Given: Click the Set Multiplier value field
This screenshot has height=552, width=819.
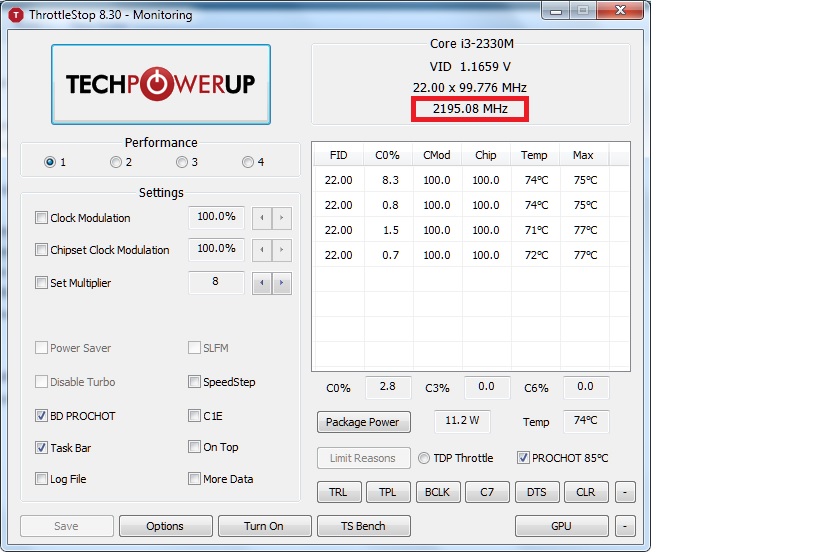Looking at the screenshot, I should (x=216, y=283).
